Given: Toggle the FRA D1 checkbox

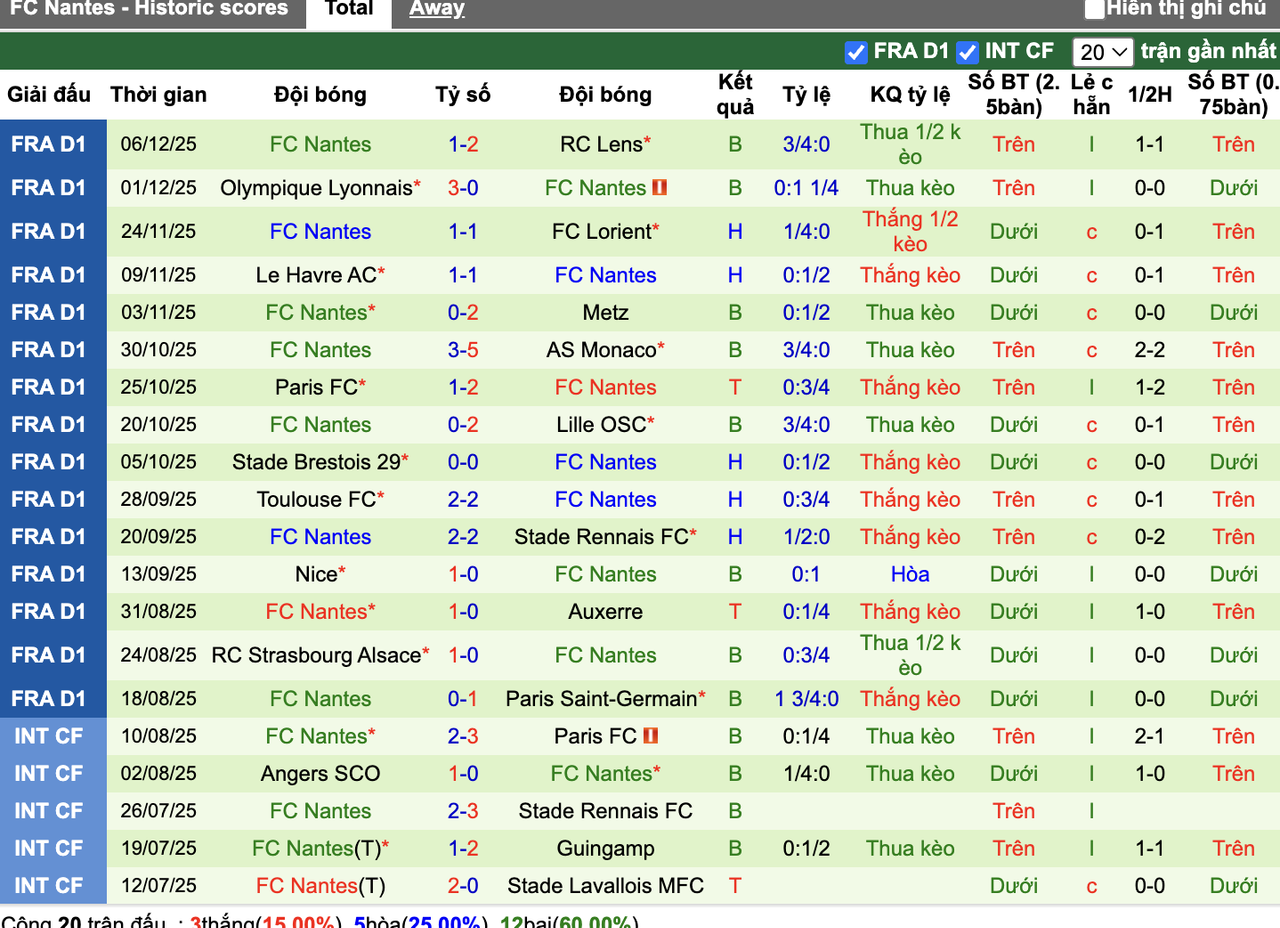Looking at the screenshot, I should coord(856,52).
